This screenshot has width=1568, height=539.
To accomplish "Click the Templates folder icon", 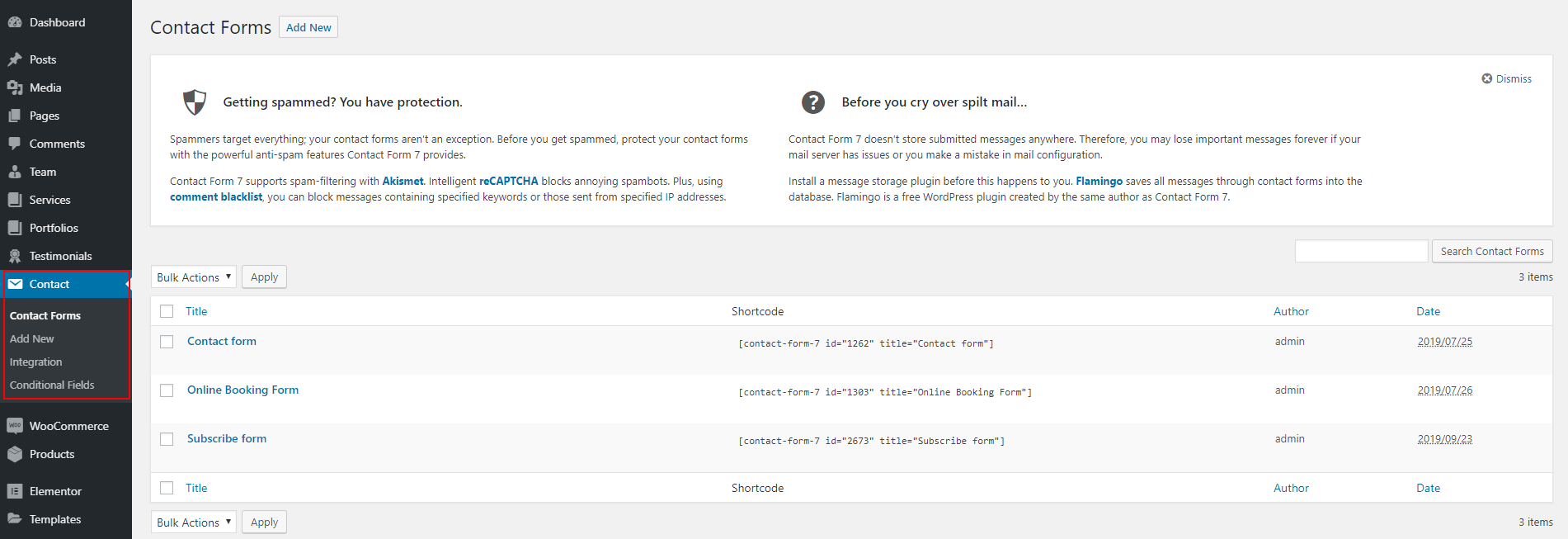I will [15, 519].
